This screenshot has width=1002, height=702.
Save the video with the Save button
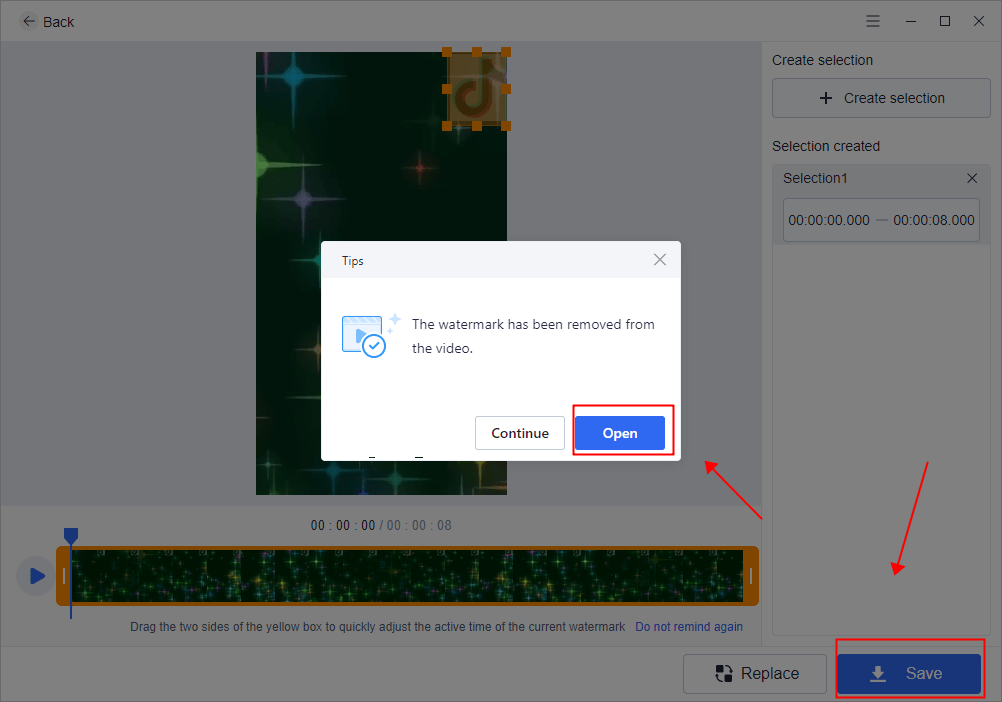(909, 673)
